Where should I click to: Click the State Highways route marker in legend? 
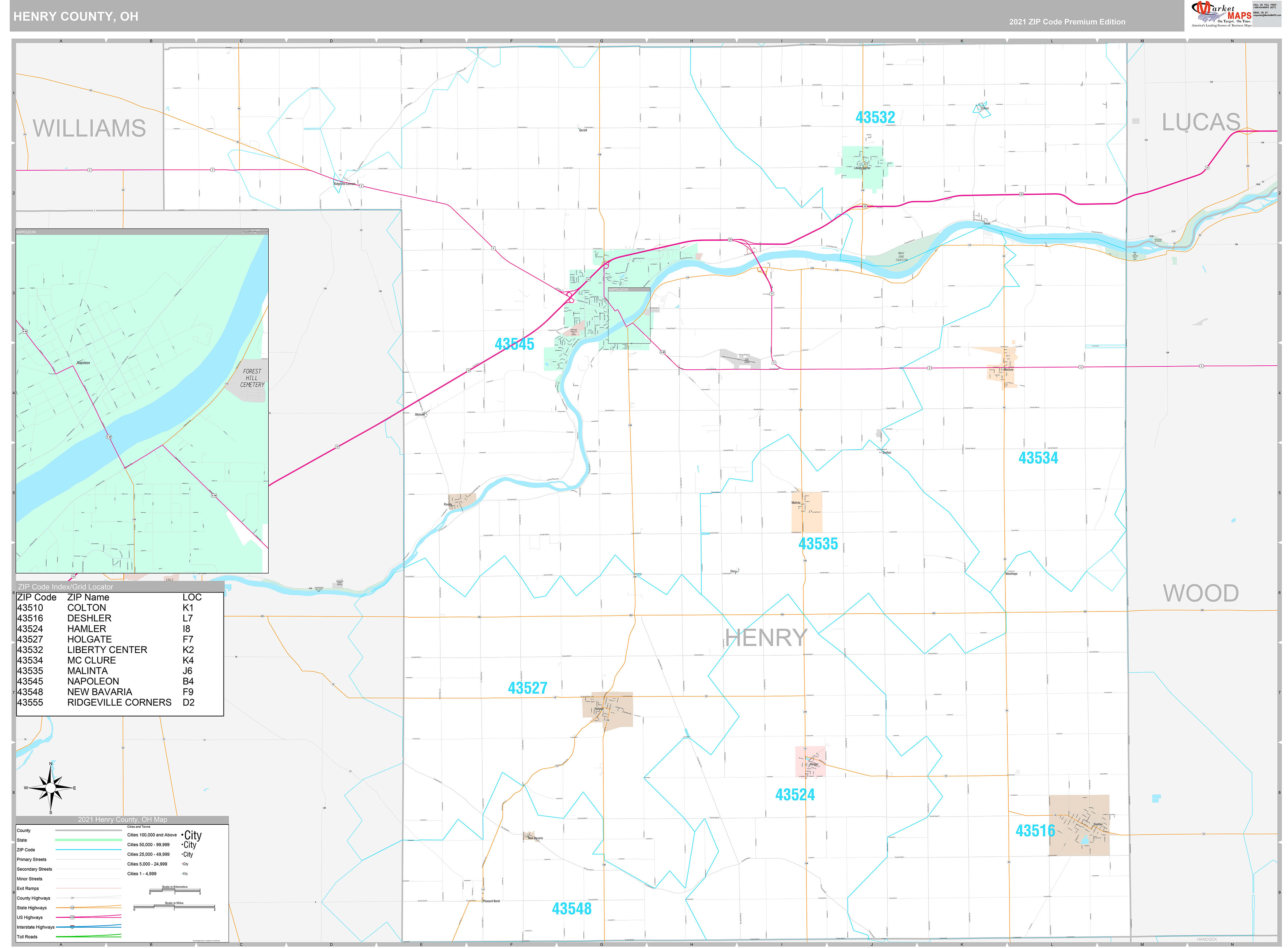[72, 907]
